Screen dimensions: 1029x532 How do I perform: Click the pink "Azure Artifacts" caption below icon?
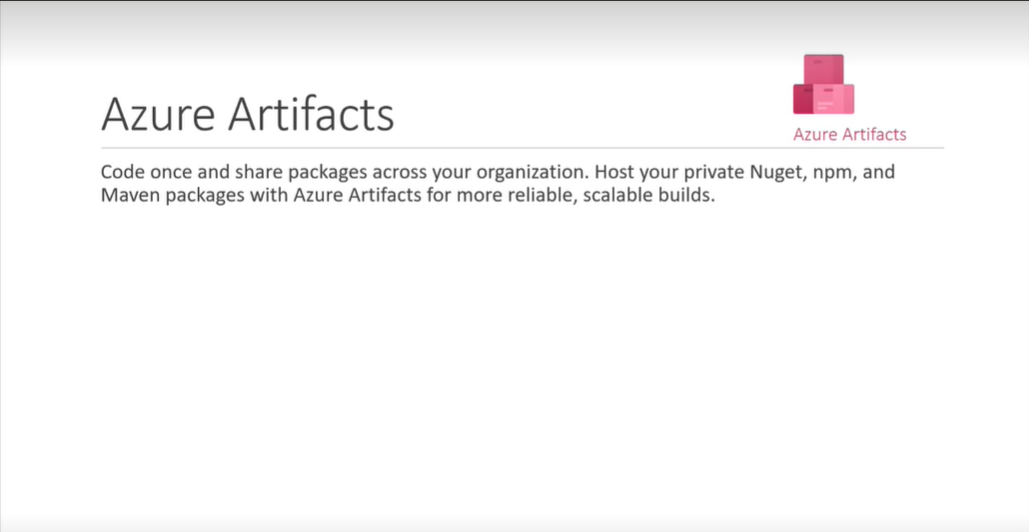point(850,134)
